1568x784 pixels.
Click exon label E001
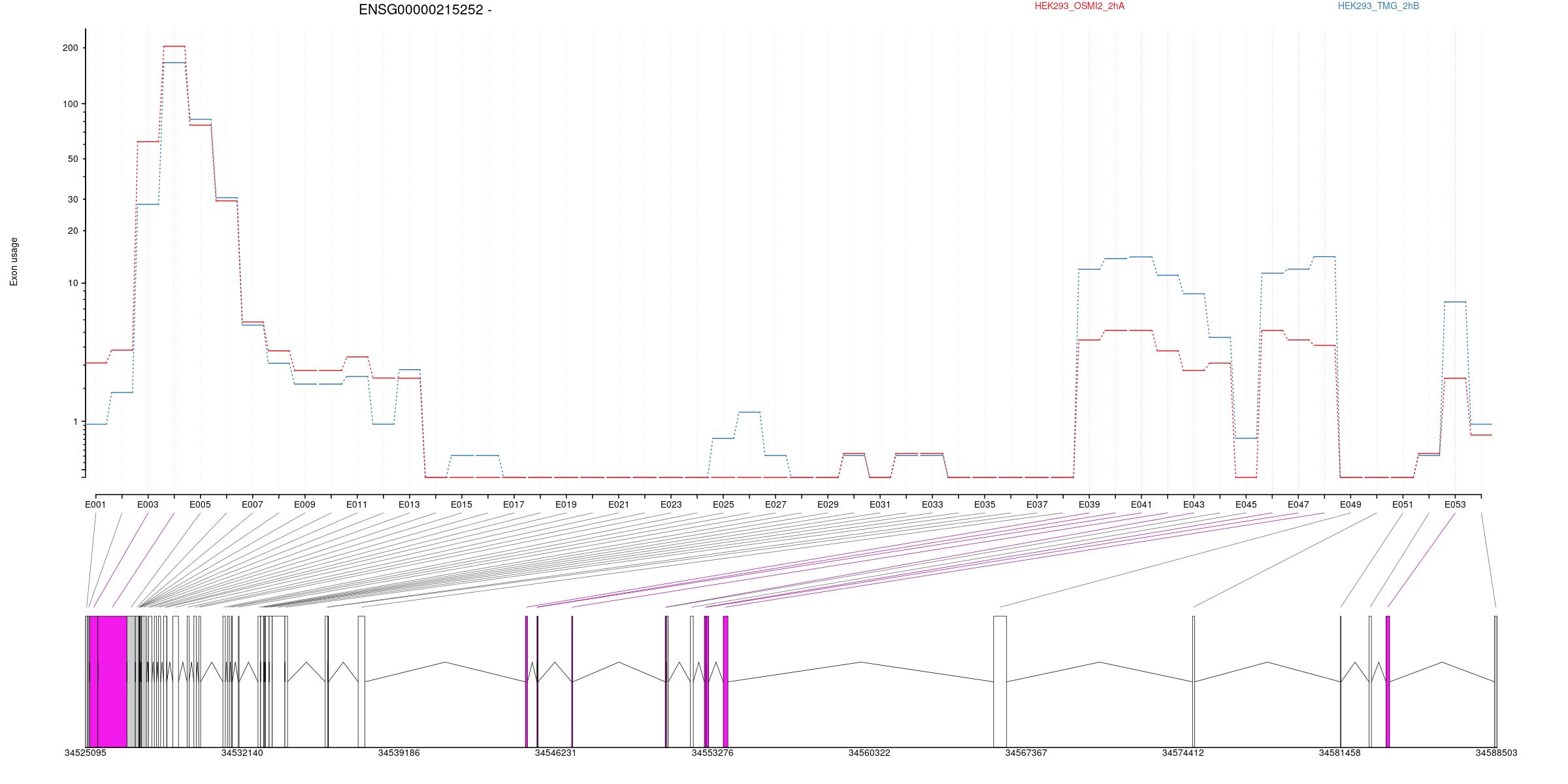coord(95,504)
